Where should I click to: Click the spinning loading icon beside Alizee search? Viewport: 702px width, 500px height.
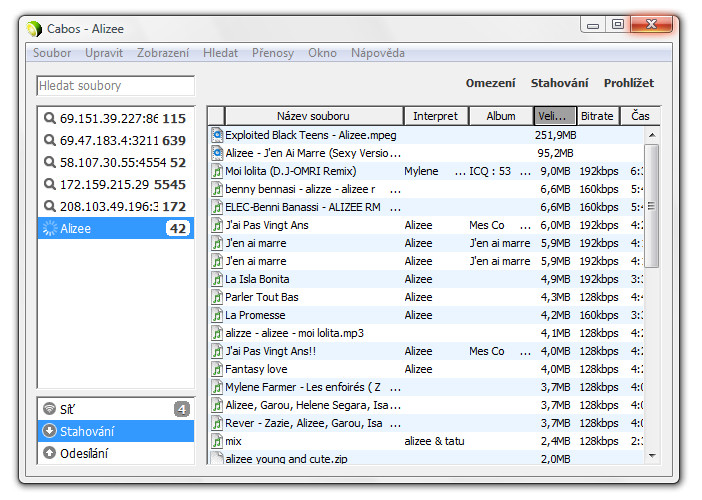50,228
